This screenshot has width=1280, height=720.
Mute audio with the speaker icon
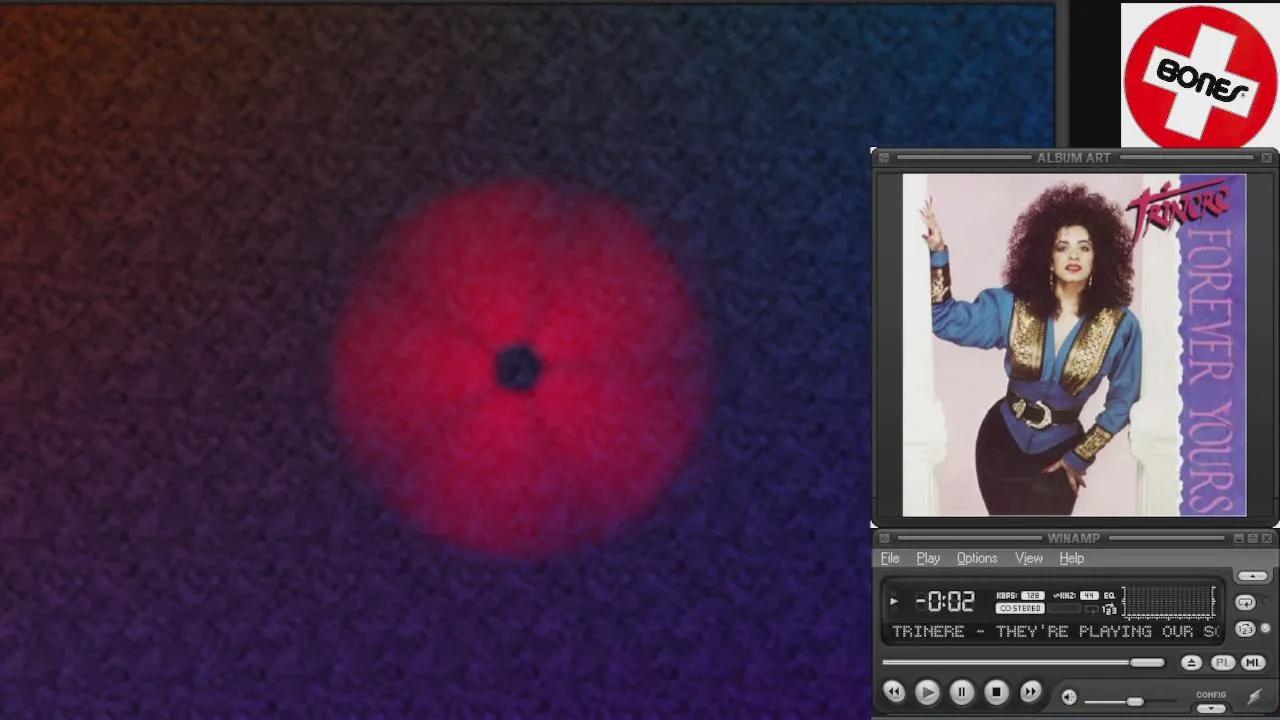(x=1069, y=697)
